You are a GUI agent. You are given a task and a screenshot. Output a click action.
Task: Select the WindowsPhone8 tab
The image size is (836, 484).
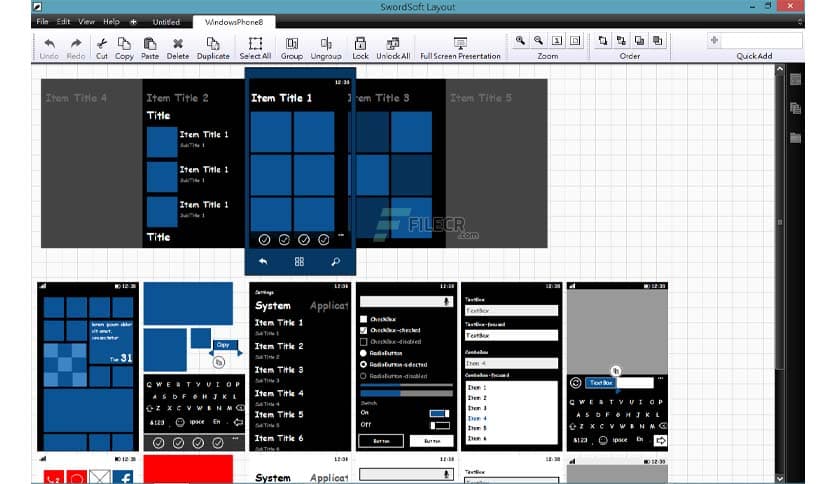(234, 22)
